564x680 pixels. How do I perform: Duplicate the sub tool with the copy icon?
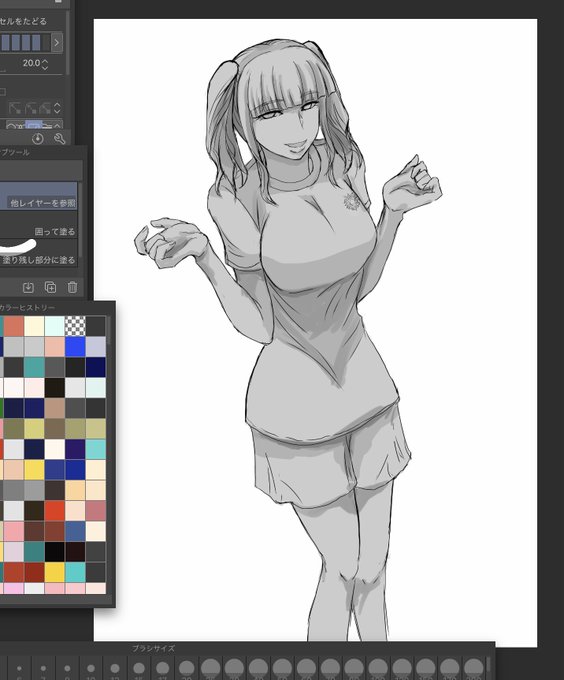pyautogui.click(x=50, y=287)
